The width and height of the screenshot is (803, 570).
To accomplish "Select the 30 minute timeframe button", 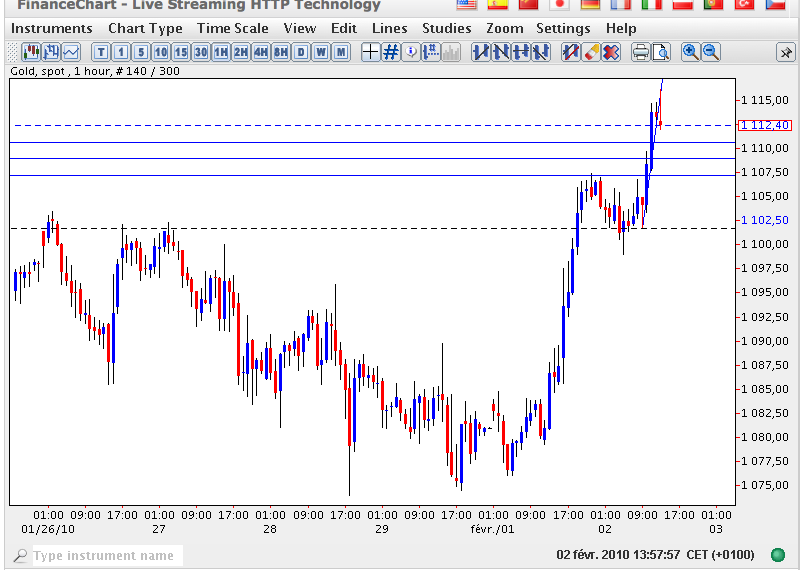I will (200, 52).
